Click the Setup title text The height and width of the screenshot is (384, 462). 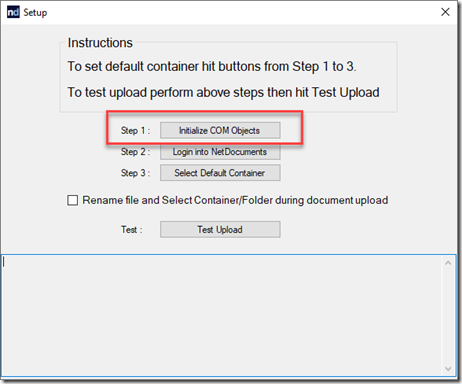click(x=35, y=13)
